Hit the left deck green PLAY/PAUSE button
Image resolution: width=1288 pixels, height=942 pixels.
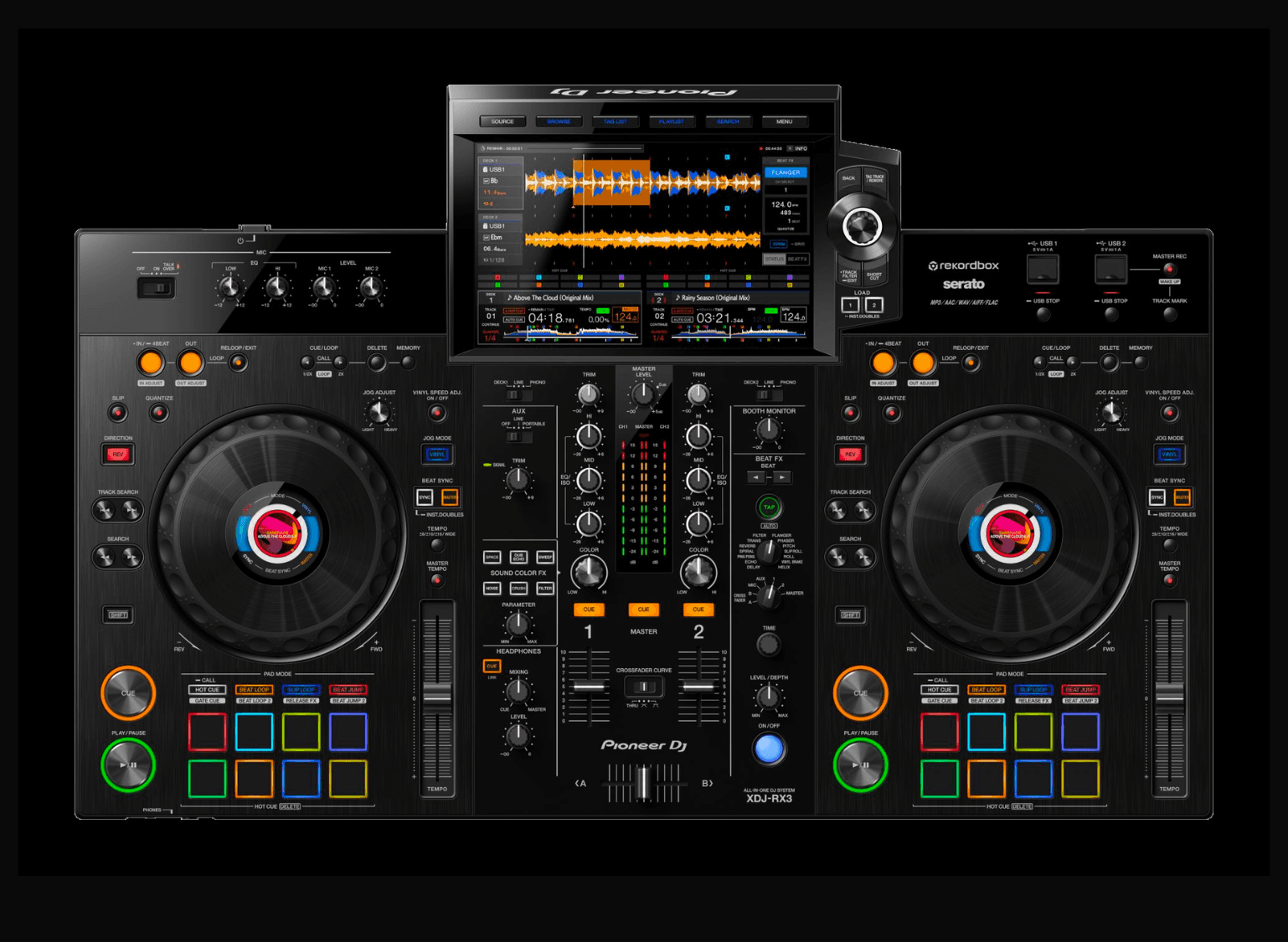pos(128,764)
